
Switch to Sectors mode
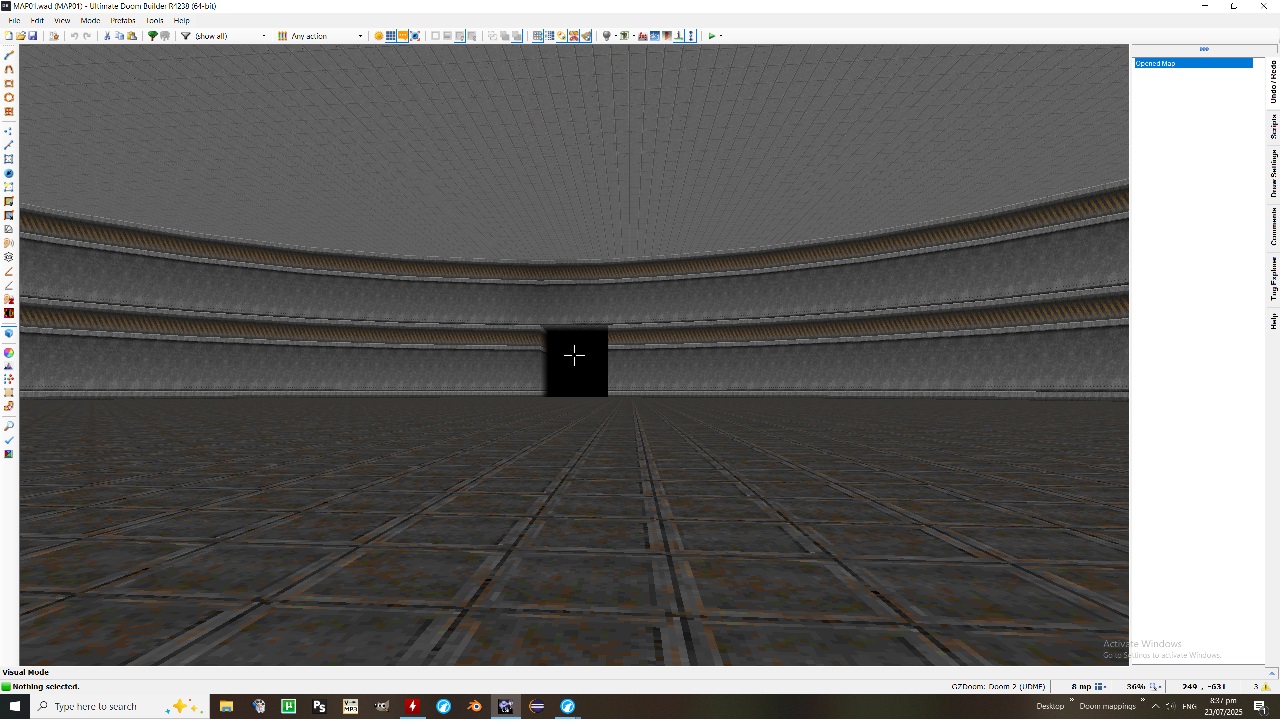(x=9, y=159)
